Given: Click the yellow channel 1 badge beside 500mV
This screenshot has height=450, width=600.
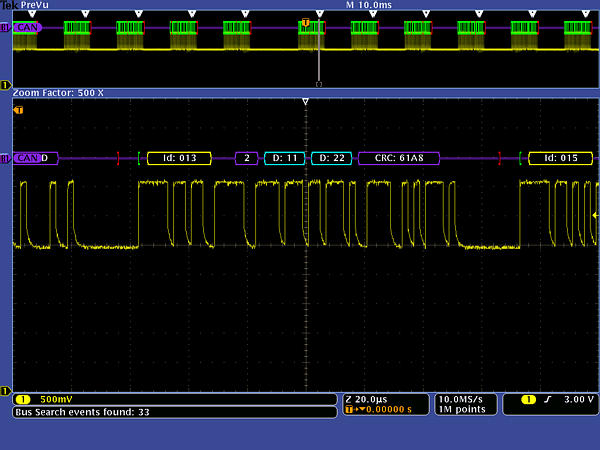Looking at the screenshot, I should [23, 399].
